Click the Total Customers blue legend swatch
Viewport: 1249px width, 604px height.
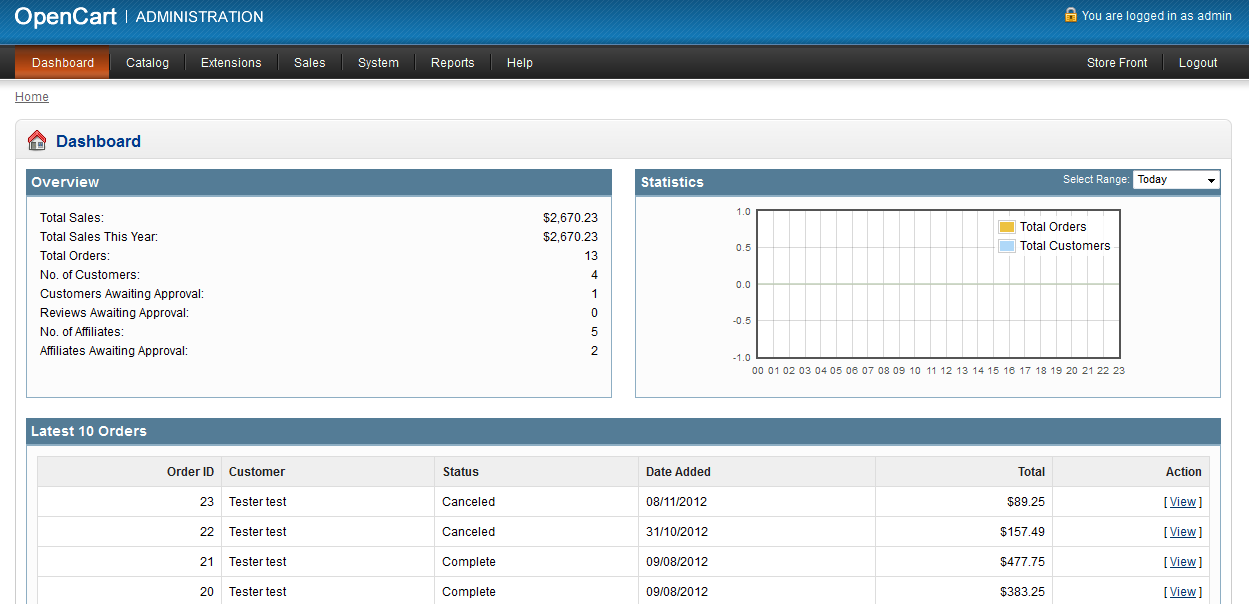pyautogui.click(x=1007, y=246)
